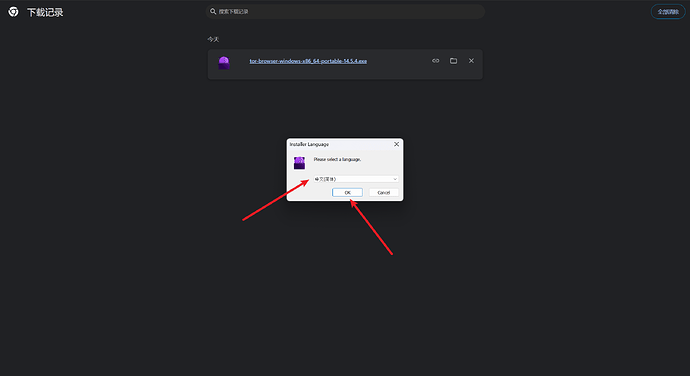Click the downloads page title heading
The image size is (690, 376).
tap(45, 12)
